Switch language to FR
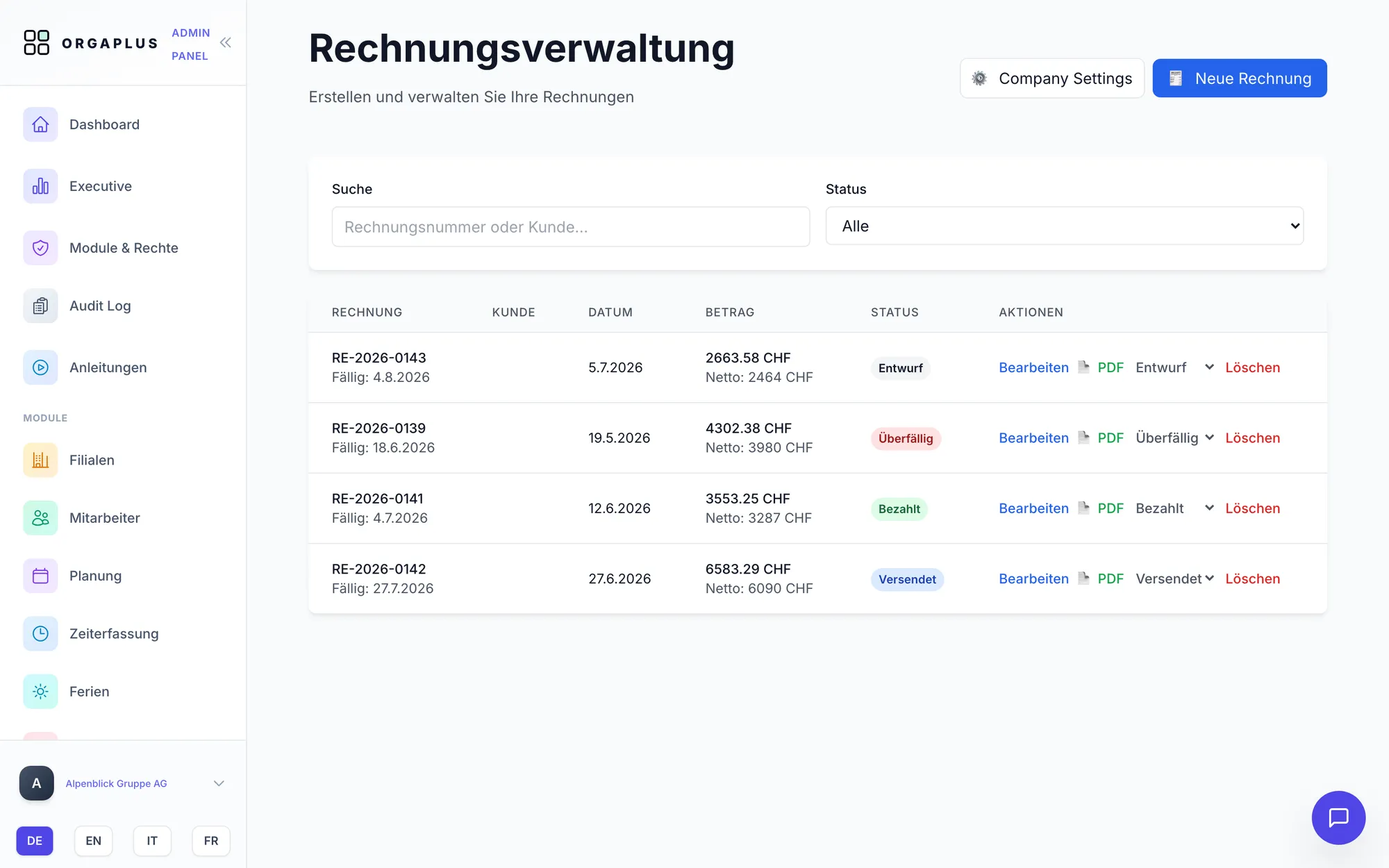Viewport: 1389px width, 868px height. click(211, 841)
